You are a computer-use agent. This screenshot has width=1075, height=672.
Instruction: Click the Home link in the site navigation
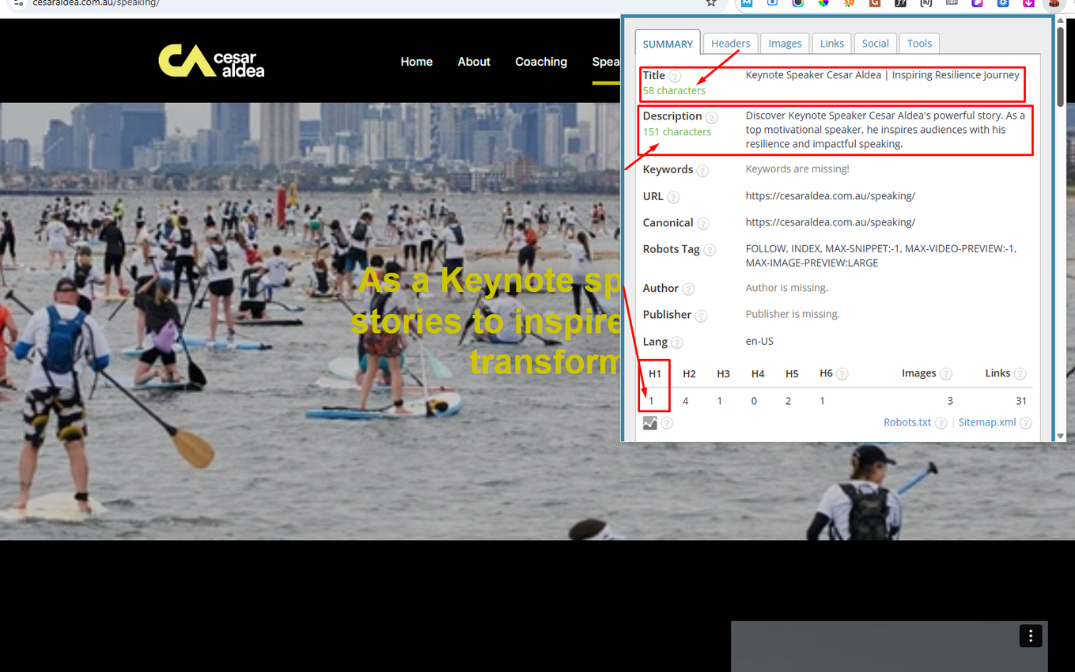tap(416, 62)
